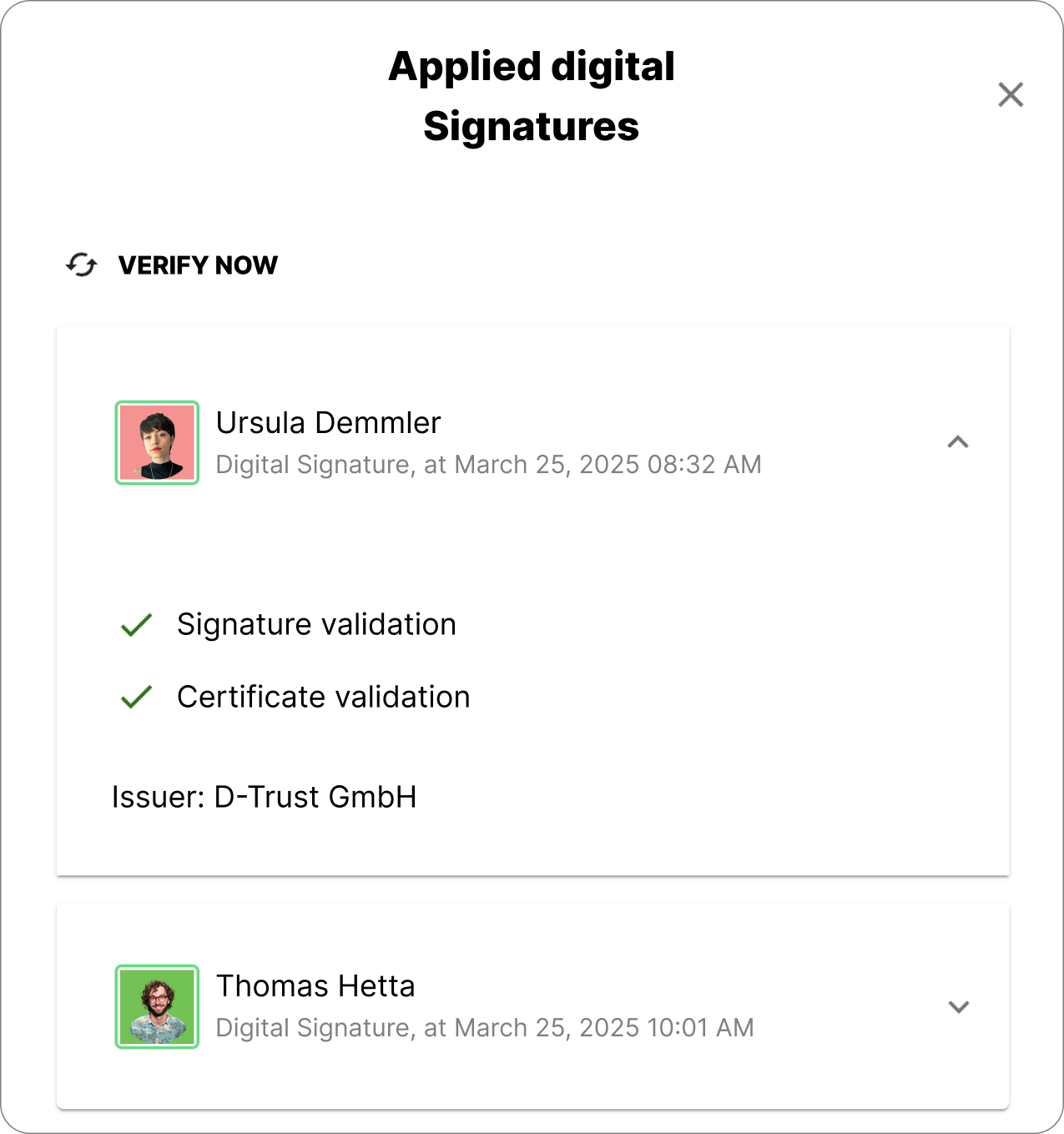1064x1134 pixels.
Task: Click Thomas Hetta's avatar photo
Action: (157, 1006)
